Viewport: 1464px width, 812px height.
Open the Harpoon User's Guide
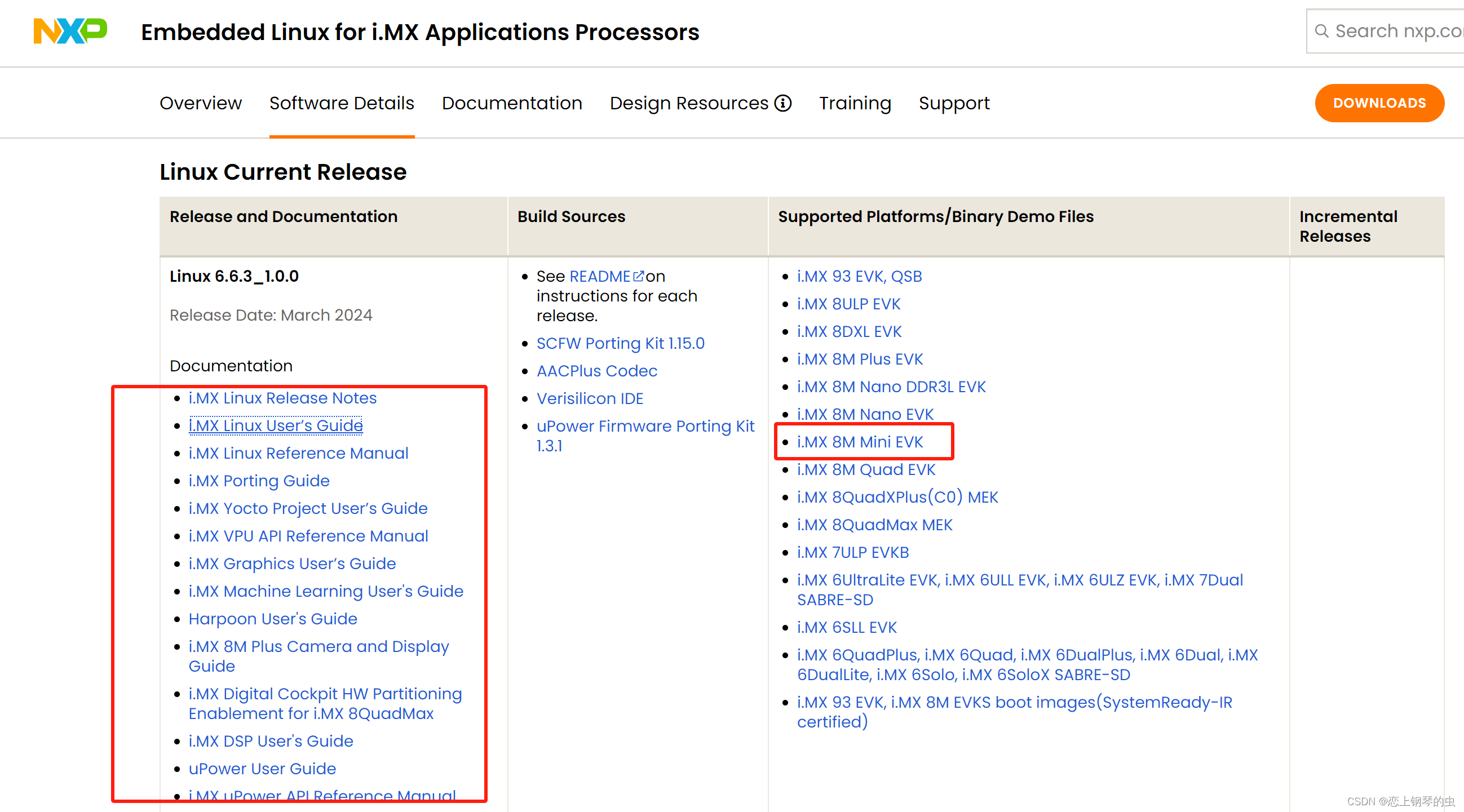[273, 618]
